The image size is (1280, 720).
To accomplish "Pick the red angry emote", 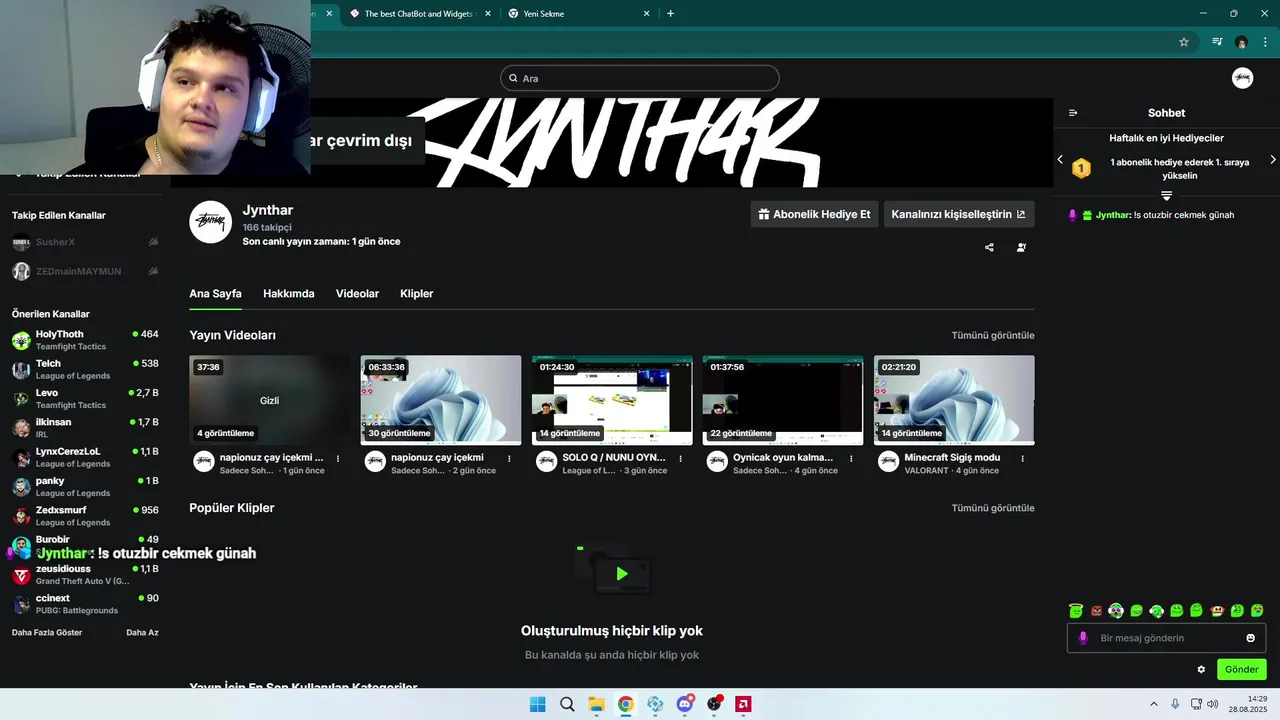I will point(1096,610).
